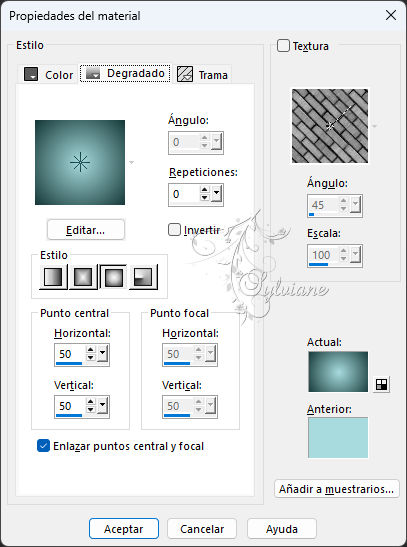The image size is (407, 547).
Task: Select the linear gradient style icon
Action: click(x=53, y=277)
